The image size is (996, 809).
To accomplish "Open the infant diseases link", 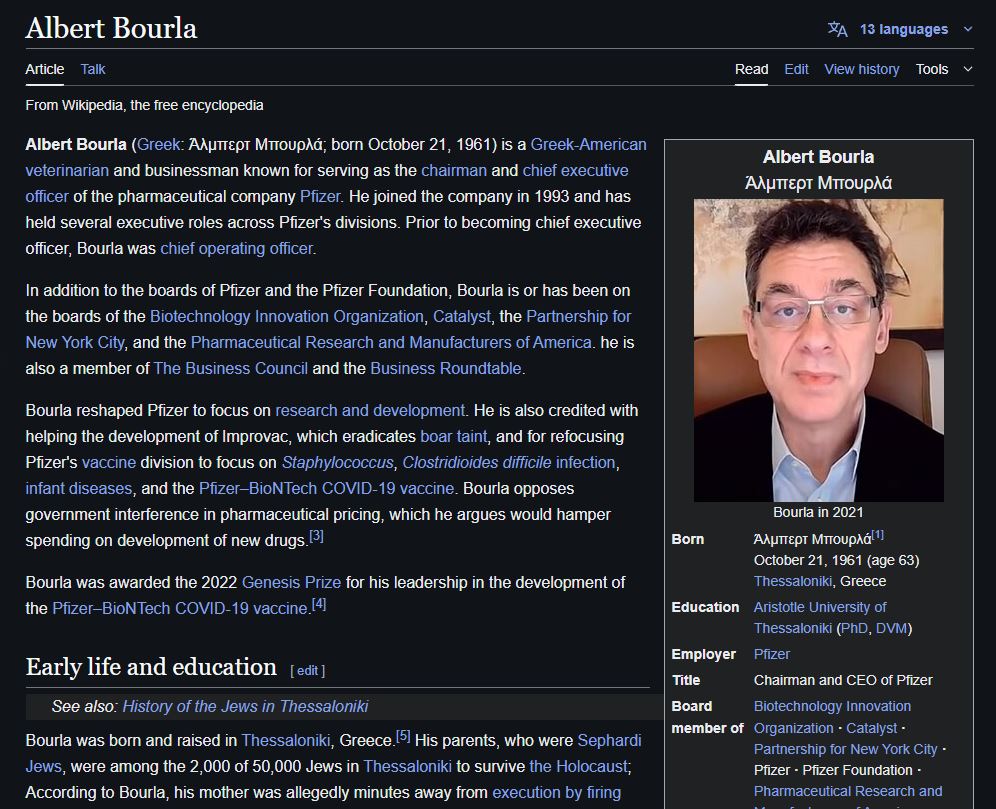I will 79,488.
